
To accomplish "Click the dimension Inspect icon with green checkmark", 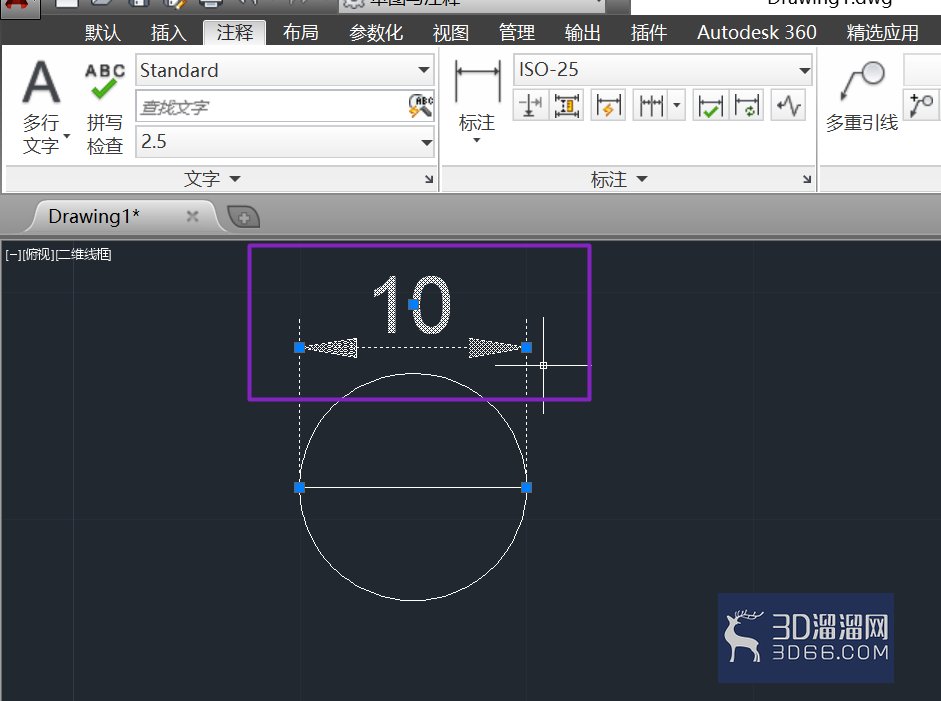I will pos(711,106).
